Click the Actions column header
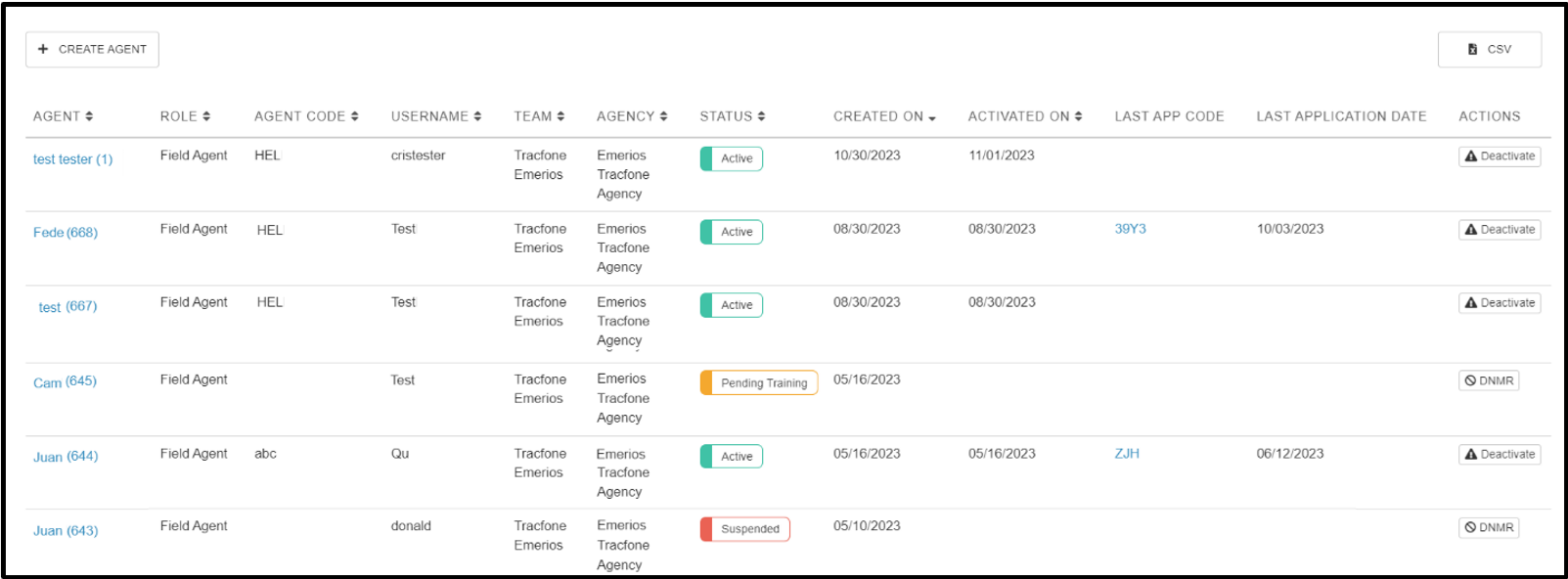Image resolution: width=1568 pixels, height=579 pixels. pyautogui.click(x=1489, y=116)
